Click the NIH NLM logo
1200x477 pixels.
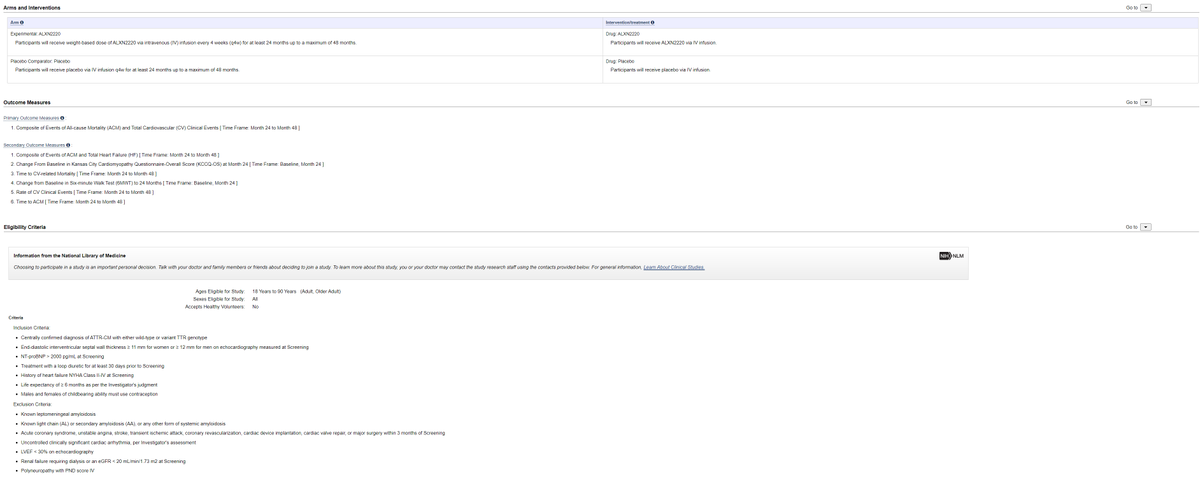point(951,256)
